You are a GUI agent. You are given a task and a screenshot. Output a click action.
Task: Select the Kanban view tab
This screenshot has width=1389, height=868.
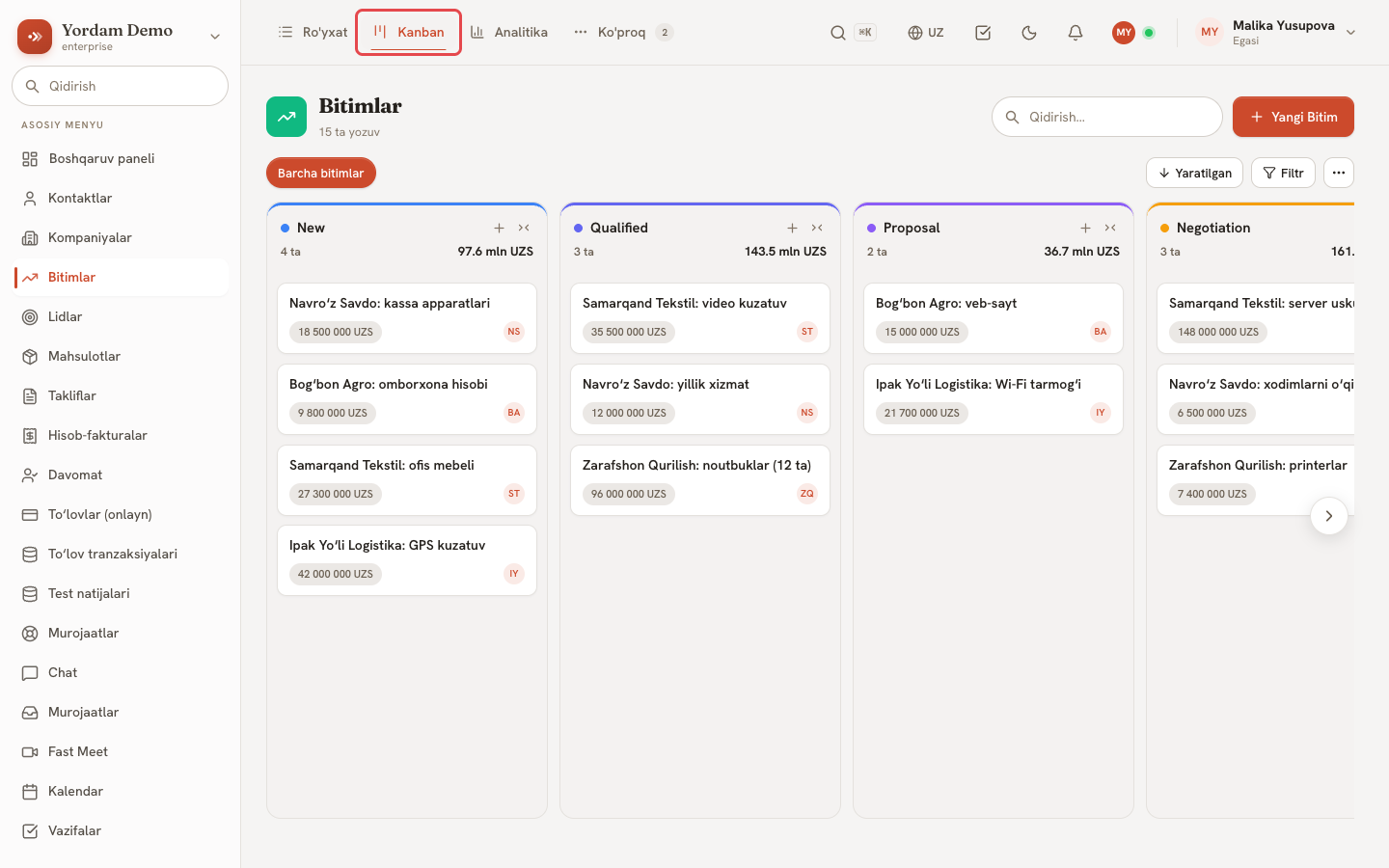click(409, 33)
